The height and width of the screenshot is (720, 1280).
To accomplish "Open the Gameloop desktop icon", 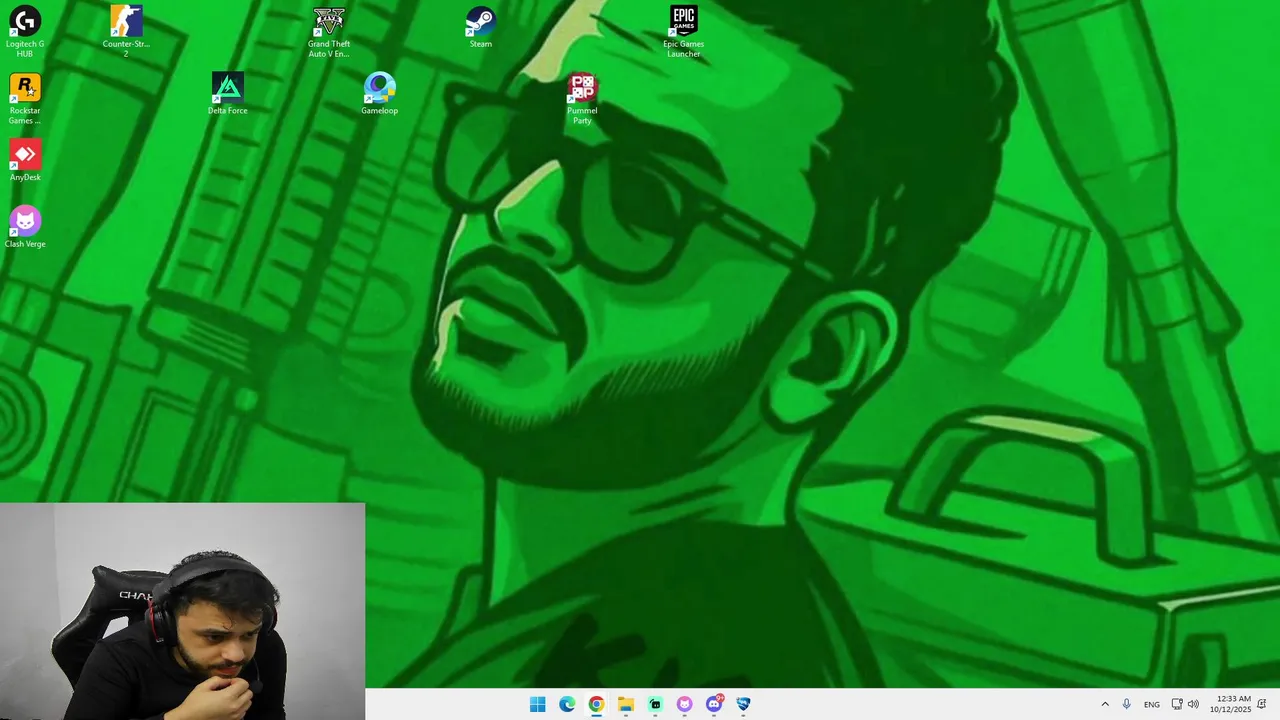I will 379,94.
